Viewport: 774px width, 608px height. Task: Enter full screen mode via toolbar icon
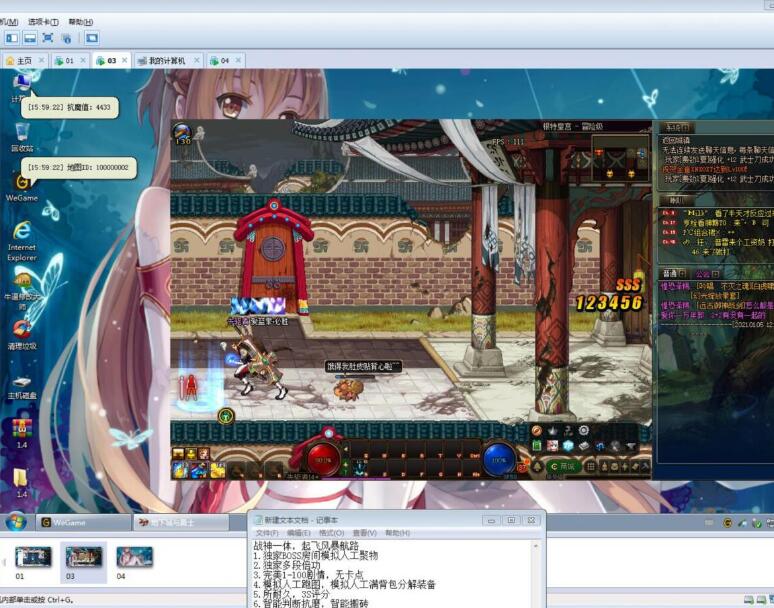(48, 38)
